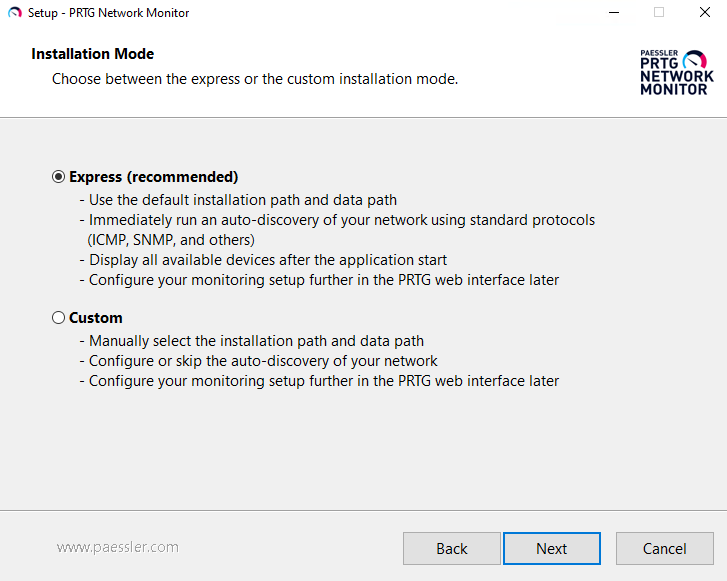Click the Installation Mode heading
727x581 pixels.
click(93, 54)
